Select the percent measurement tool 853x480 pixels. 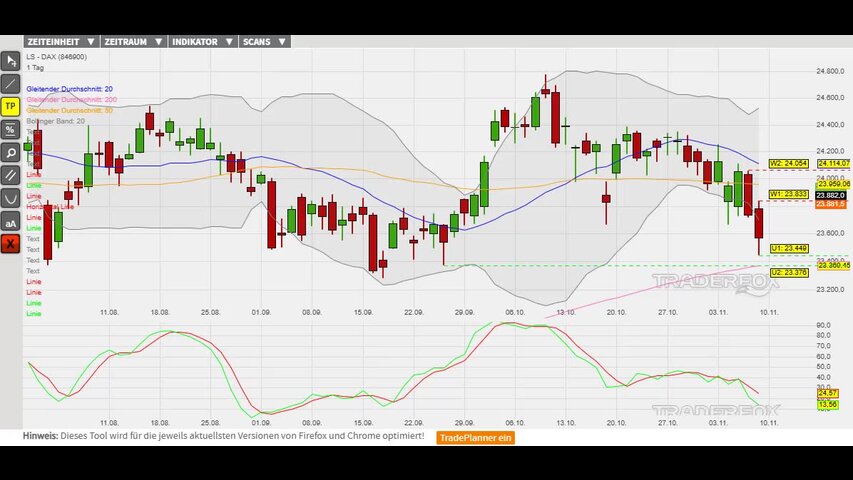11,130
